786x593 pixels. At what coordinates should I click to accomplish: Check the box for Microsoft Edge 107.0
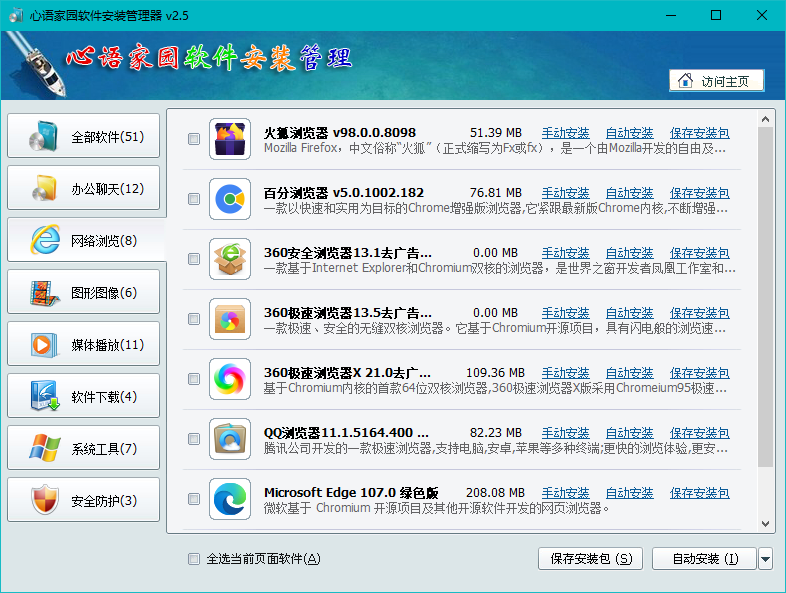tap(193, 499)
